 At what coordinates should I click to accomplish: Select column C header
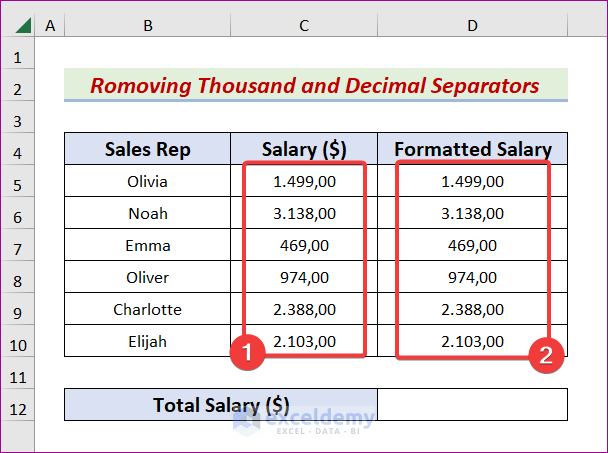pos(304,25)
